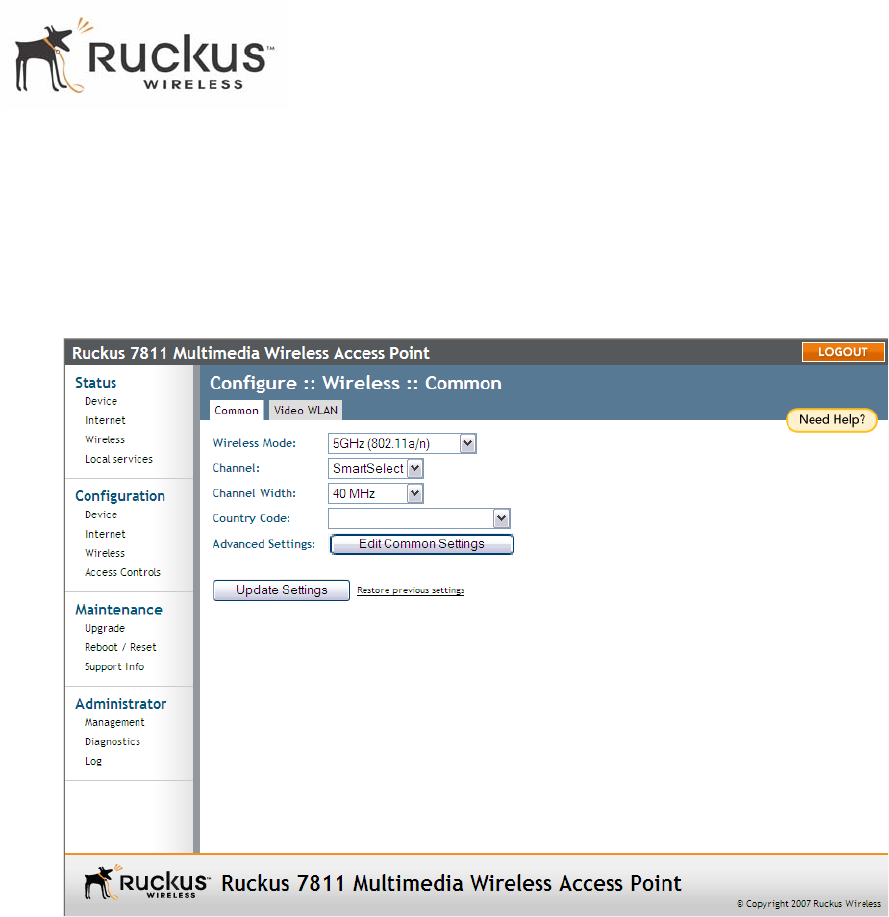Screen dimensions: 889x917
Task: Click the Status section heading
Action: tap(95, 383)
